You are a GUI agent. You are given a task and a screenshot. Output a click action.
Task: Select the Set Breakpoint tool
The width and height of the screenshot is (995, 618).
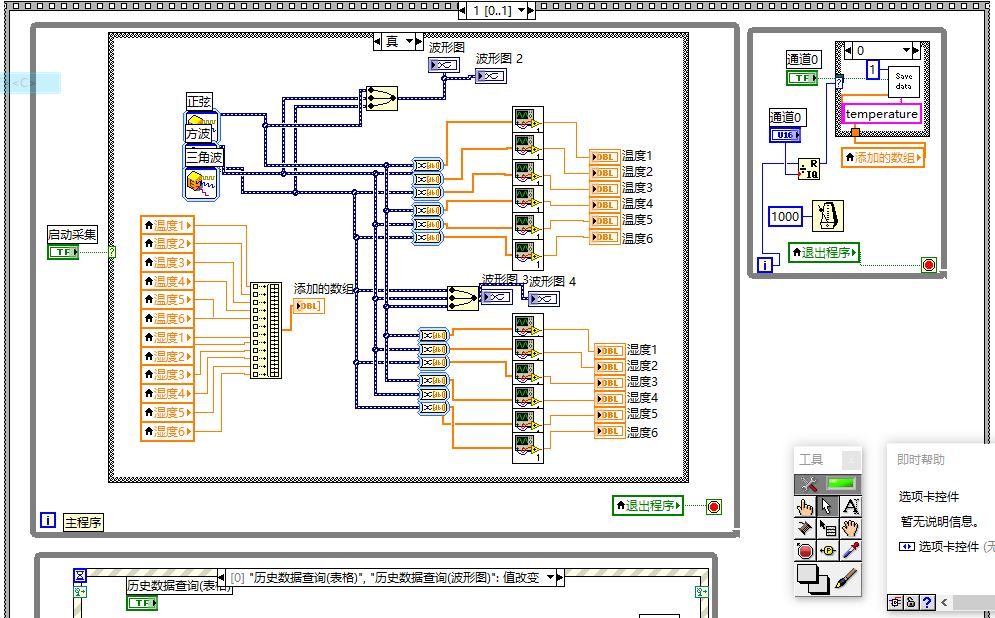tap(805, 550)
